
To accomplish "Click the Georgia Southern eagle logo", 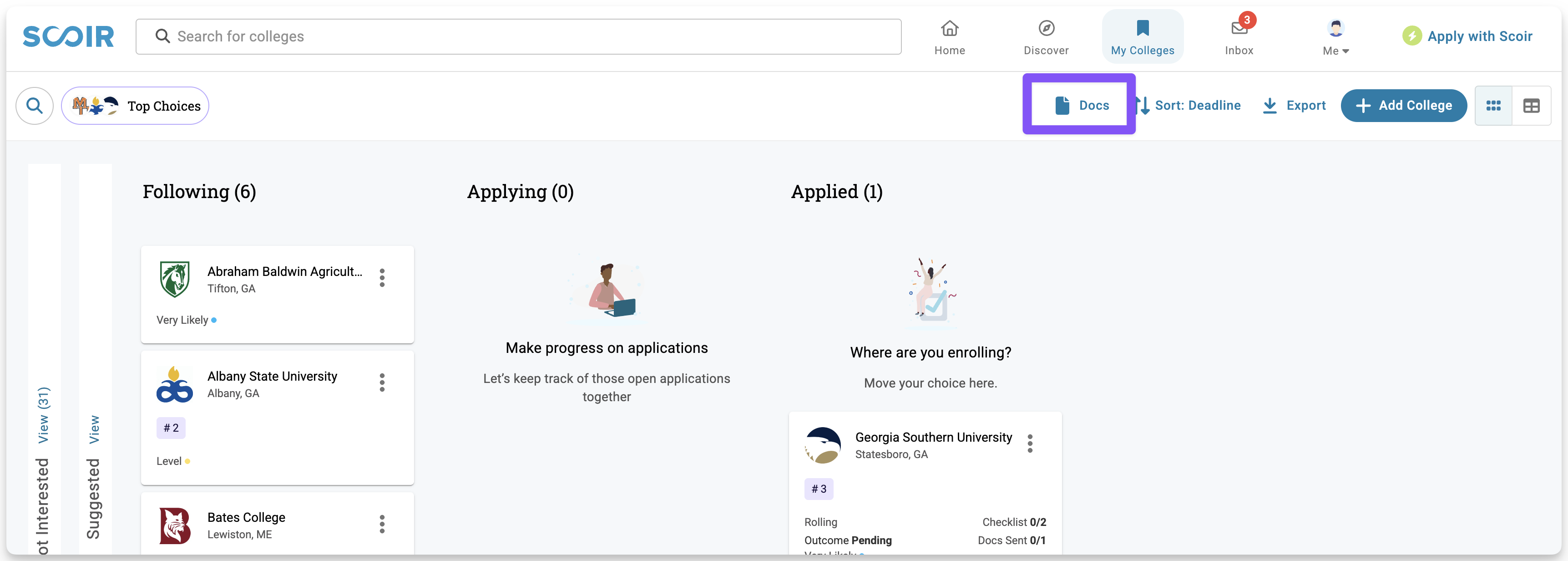I will [823, 445].
